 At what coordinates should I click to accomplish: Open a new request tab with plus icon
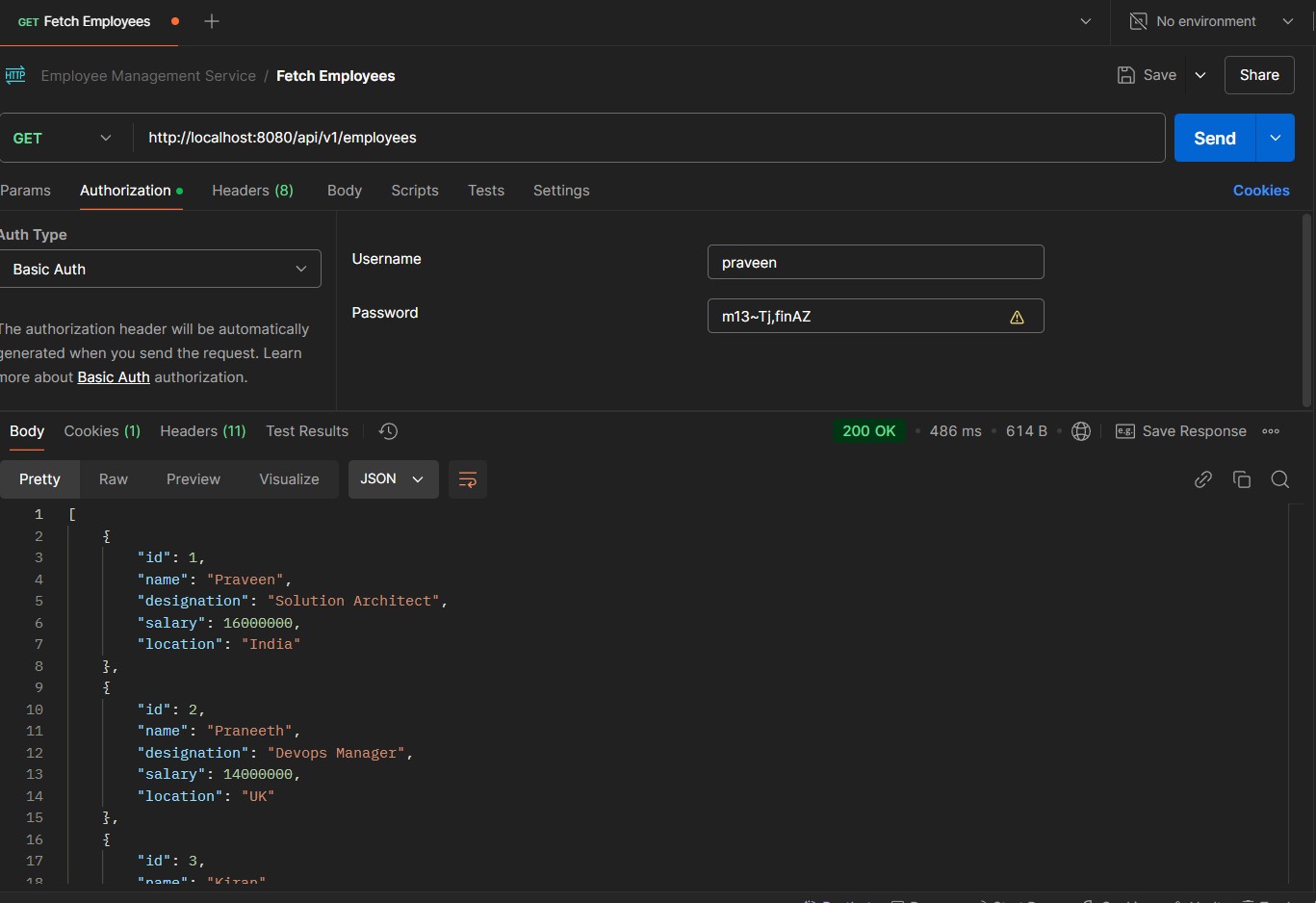tap(212, 21)
